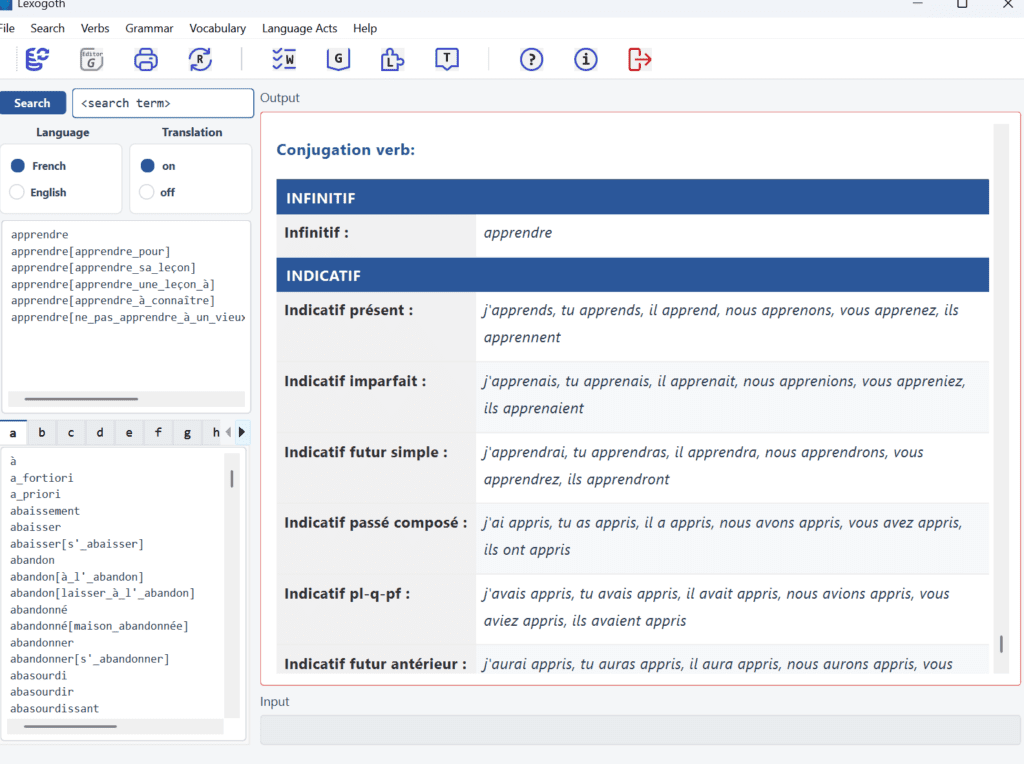Switch to letter tab f
This screenshot has width=1024, height=764.
click(x=158, y=432)
